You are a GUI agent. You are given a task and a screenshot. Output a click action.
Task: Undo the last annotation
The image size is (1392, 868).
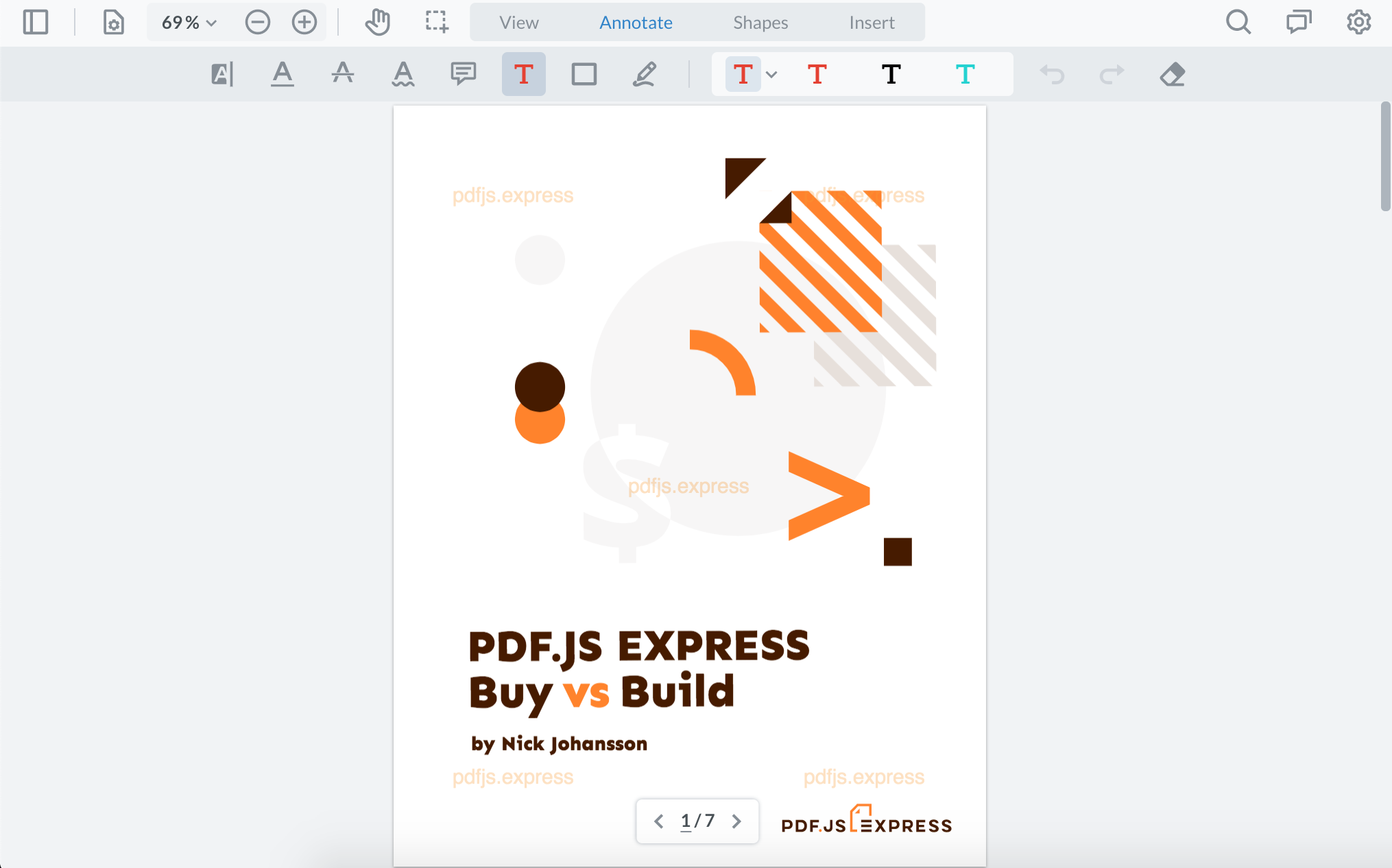click(1052, 74)
